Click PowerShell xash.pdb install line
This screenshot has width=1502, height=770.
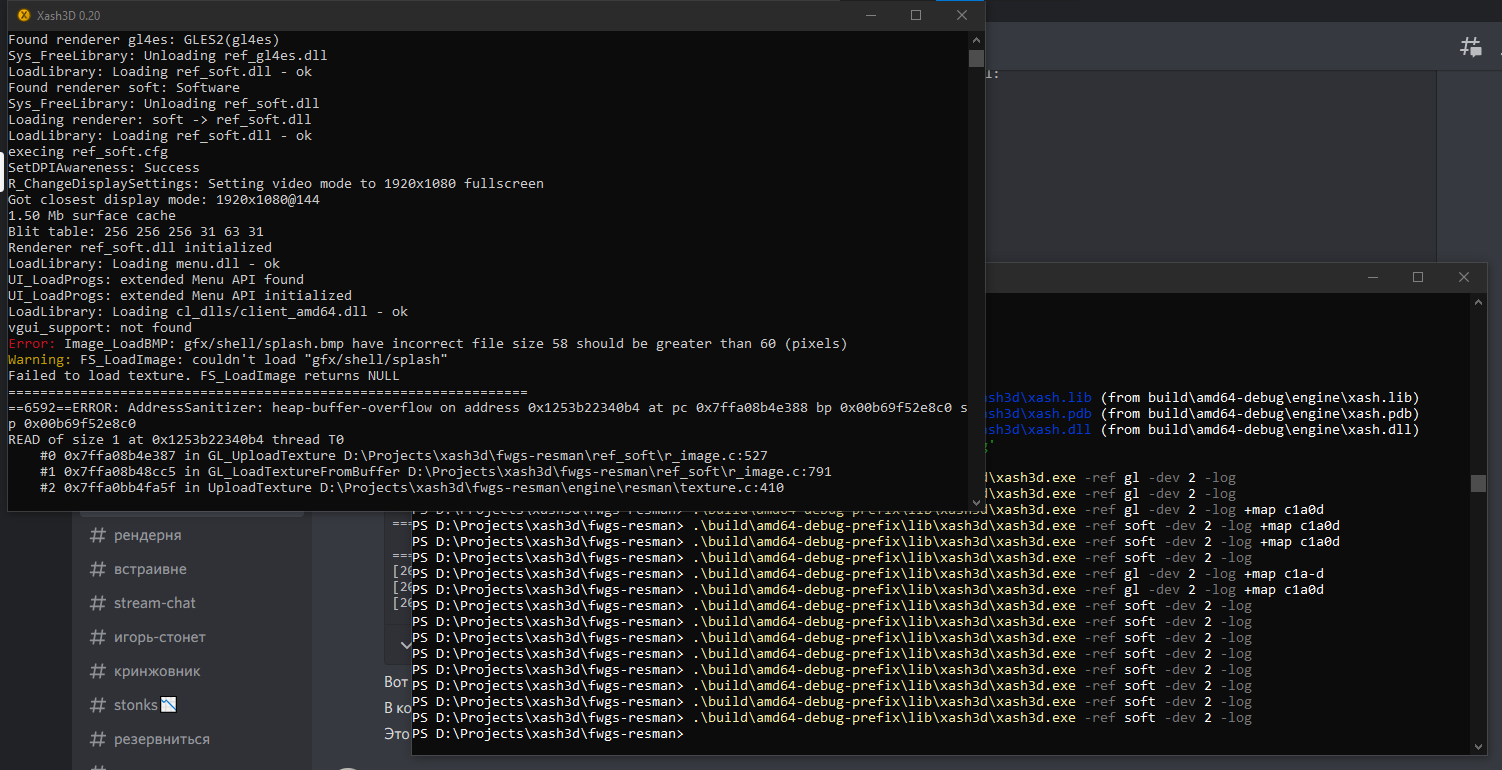pyautogui.click(x=1201, y=413)
